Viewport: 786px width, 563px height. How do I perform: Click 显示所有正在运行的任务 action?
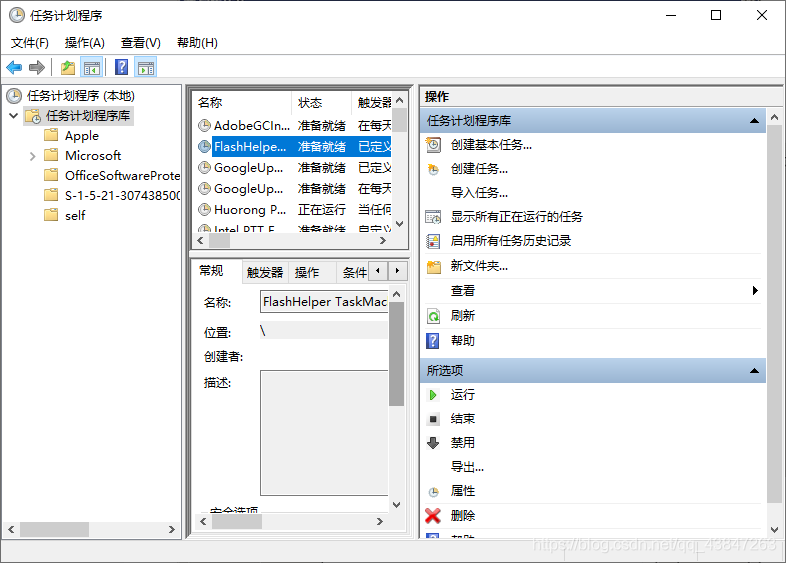click(x=517, y=217)
